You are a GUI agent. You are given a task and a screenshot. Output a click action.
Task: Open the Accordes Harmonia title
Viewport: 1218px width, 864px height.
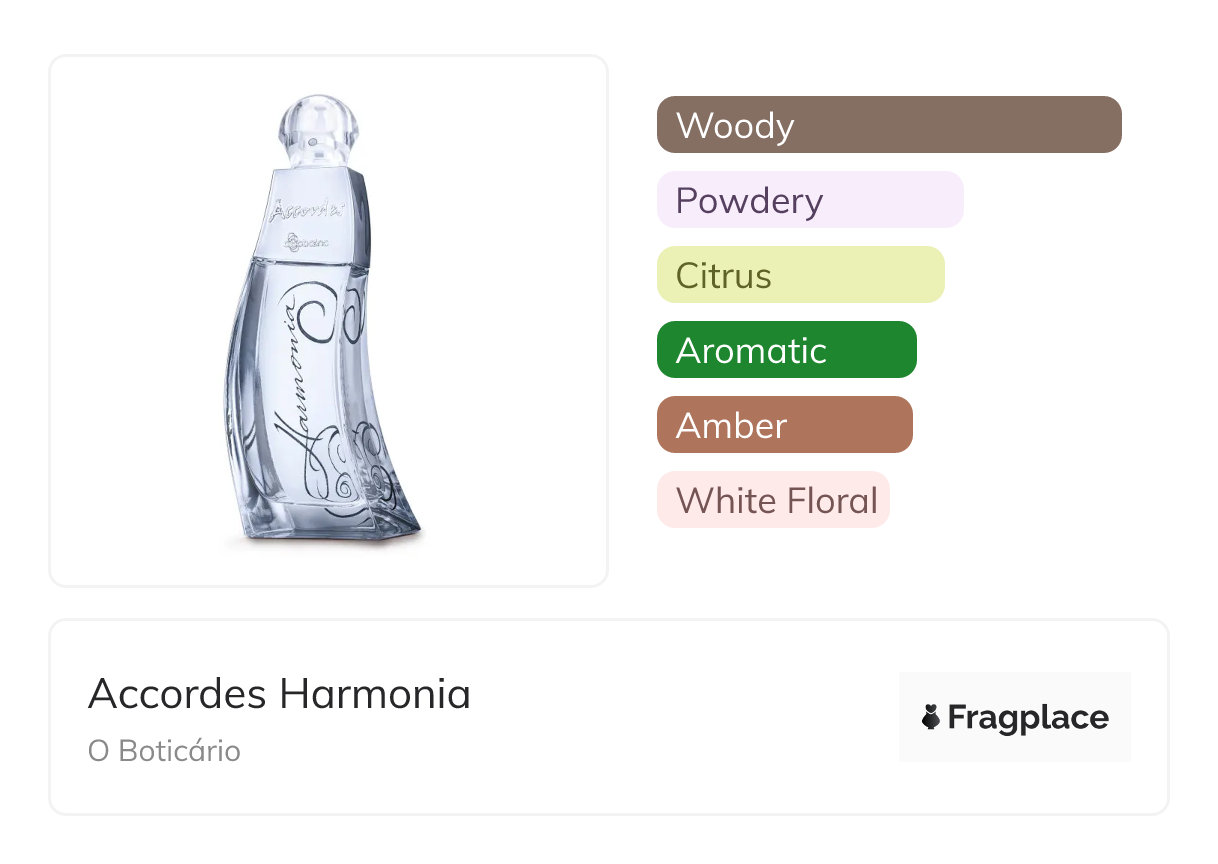(279, 694)
